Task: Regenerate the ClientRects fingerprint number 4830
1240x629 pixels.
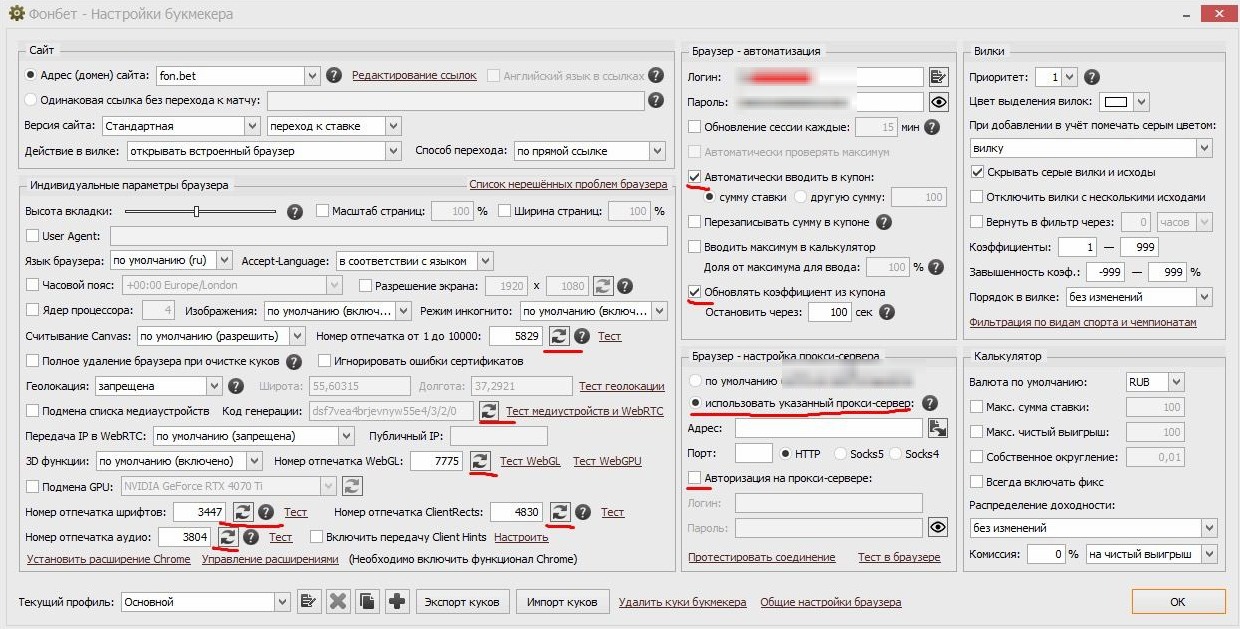Action: click(x=560, y=512)
